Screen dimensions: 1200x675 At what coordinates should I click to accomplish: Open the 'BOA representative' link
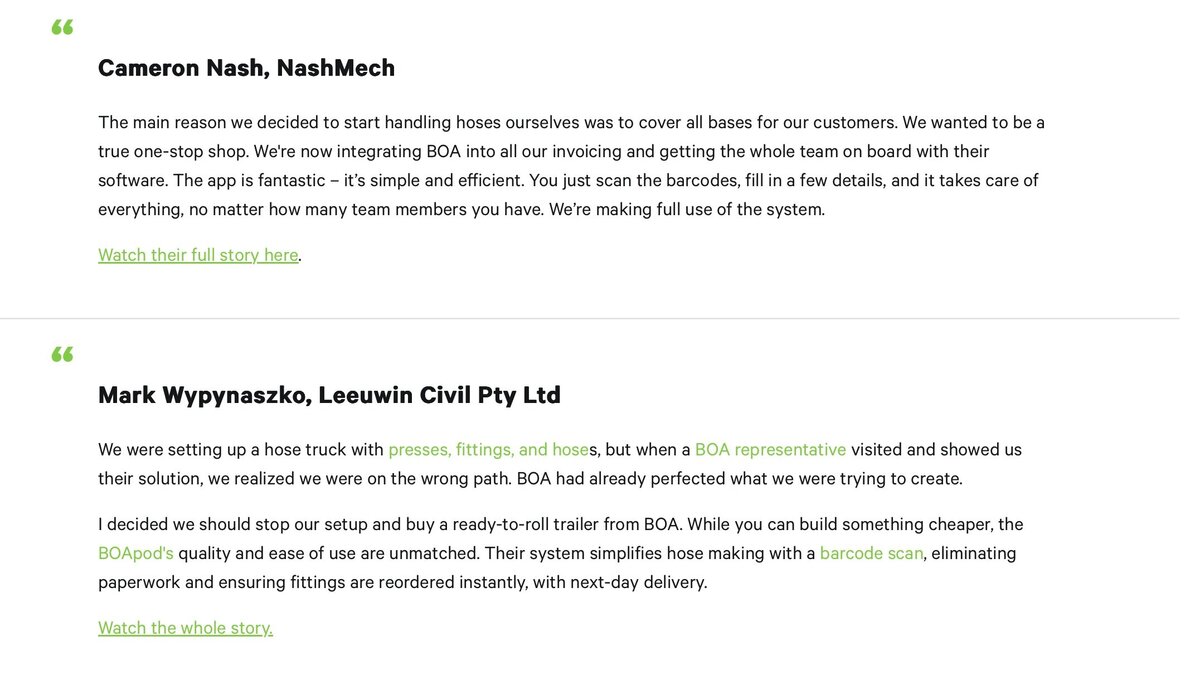pos(770,450)
